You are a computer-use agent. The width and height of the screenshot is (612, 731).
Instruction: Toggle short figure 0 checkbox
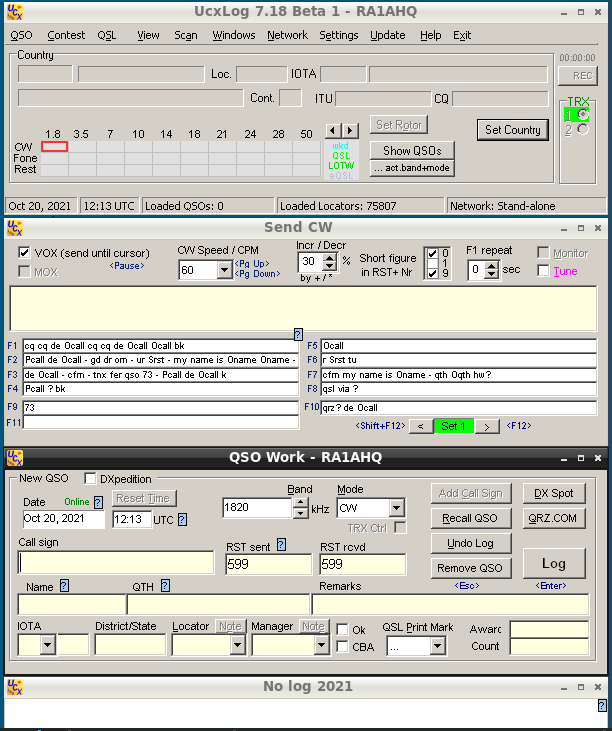433,253
